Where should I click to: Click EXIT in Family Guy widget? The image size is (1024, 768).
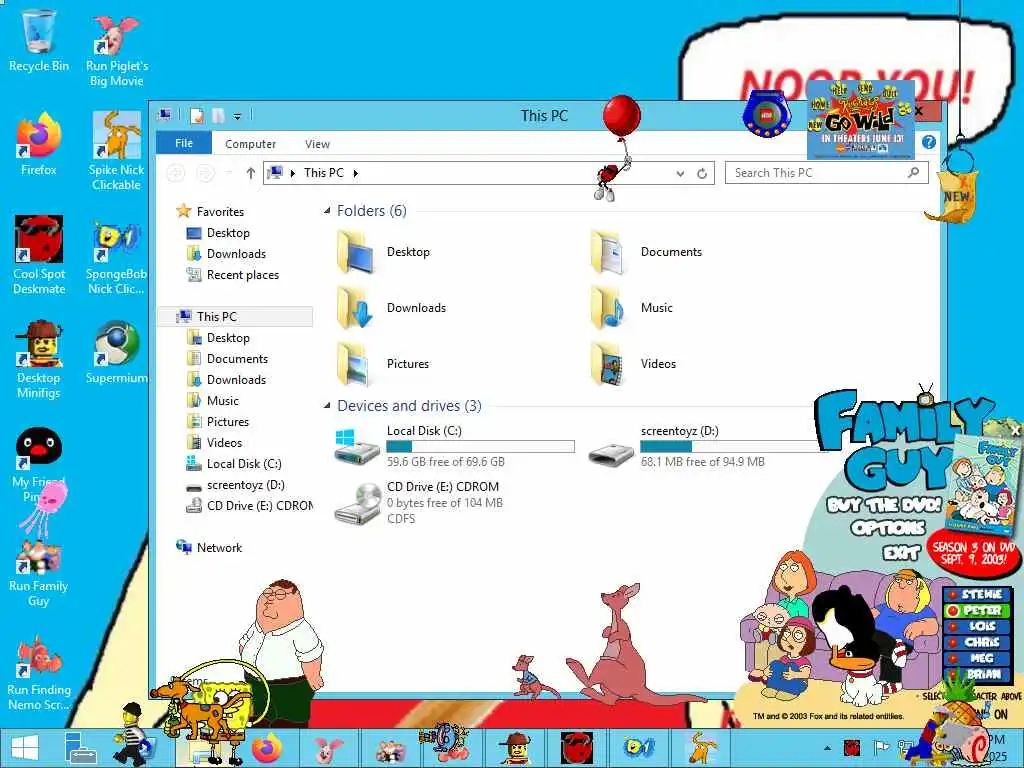click(x=902, y=553)
